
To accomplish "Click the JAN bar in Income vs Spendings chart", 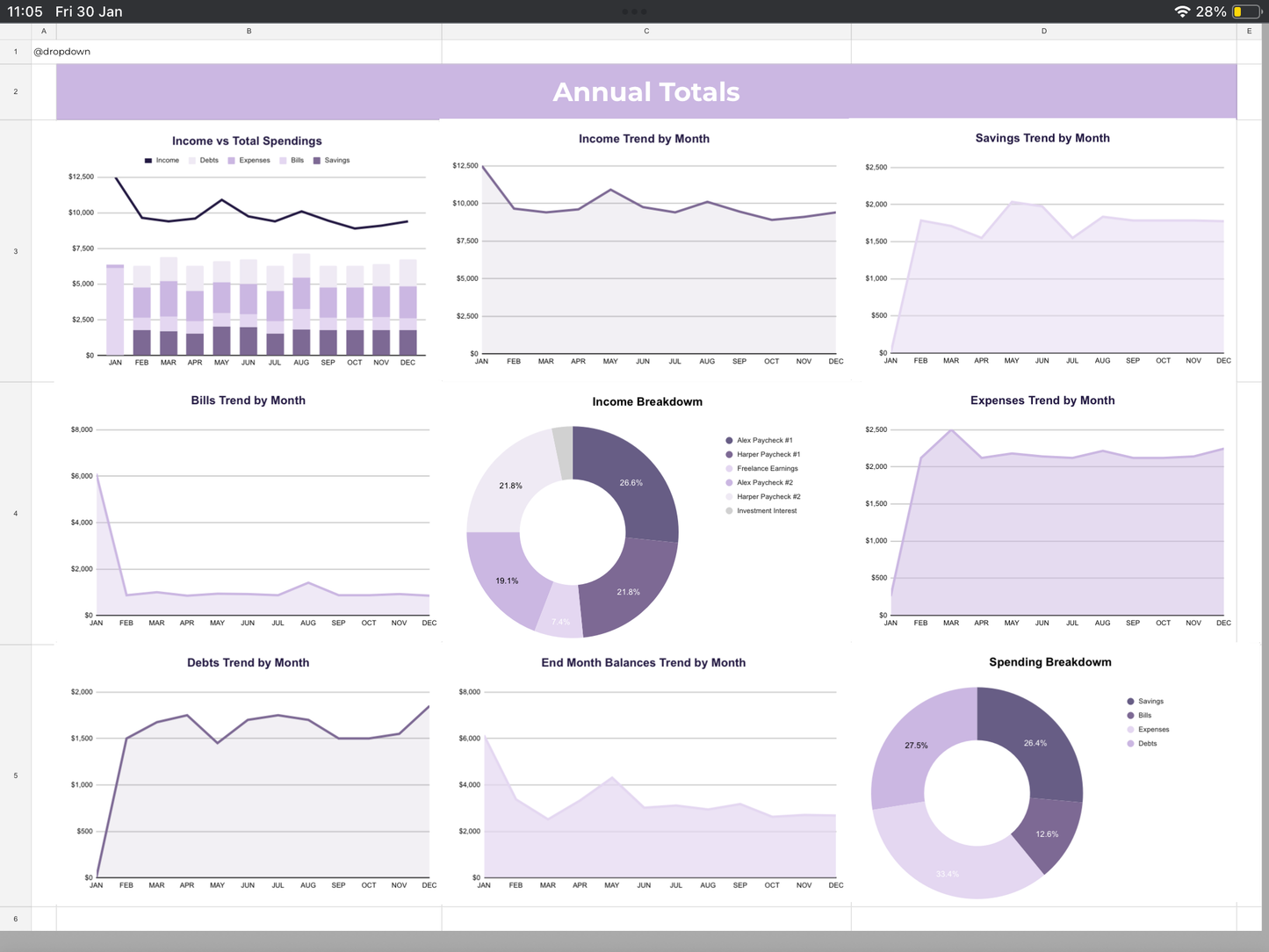I will point(115,310).
